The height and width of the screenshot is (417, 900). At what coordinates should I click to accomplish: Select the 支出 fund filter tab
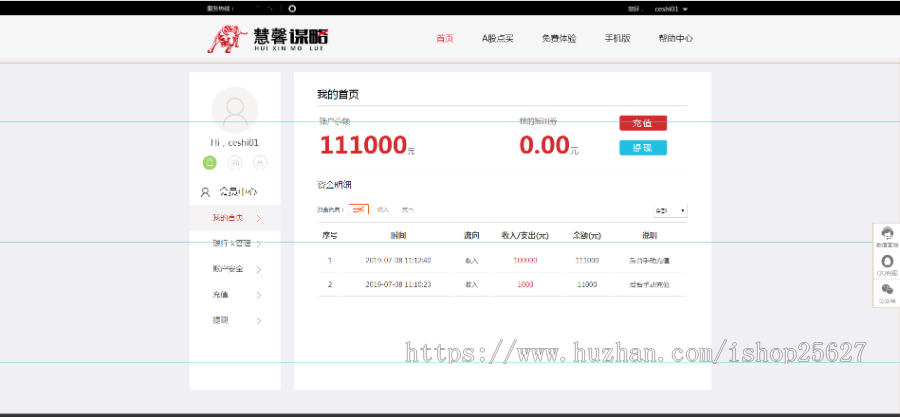click(408, 210)
